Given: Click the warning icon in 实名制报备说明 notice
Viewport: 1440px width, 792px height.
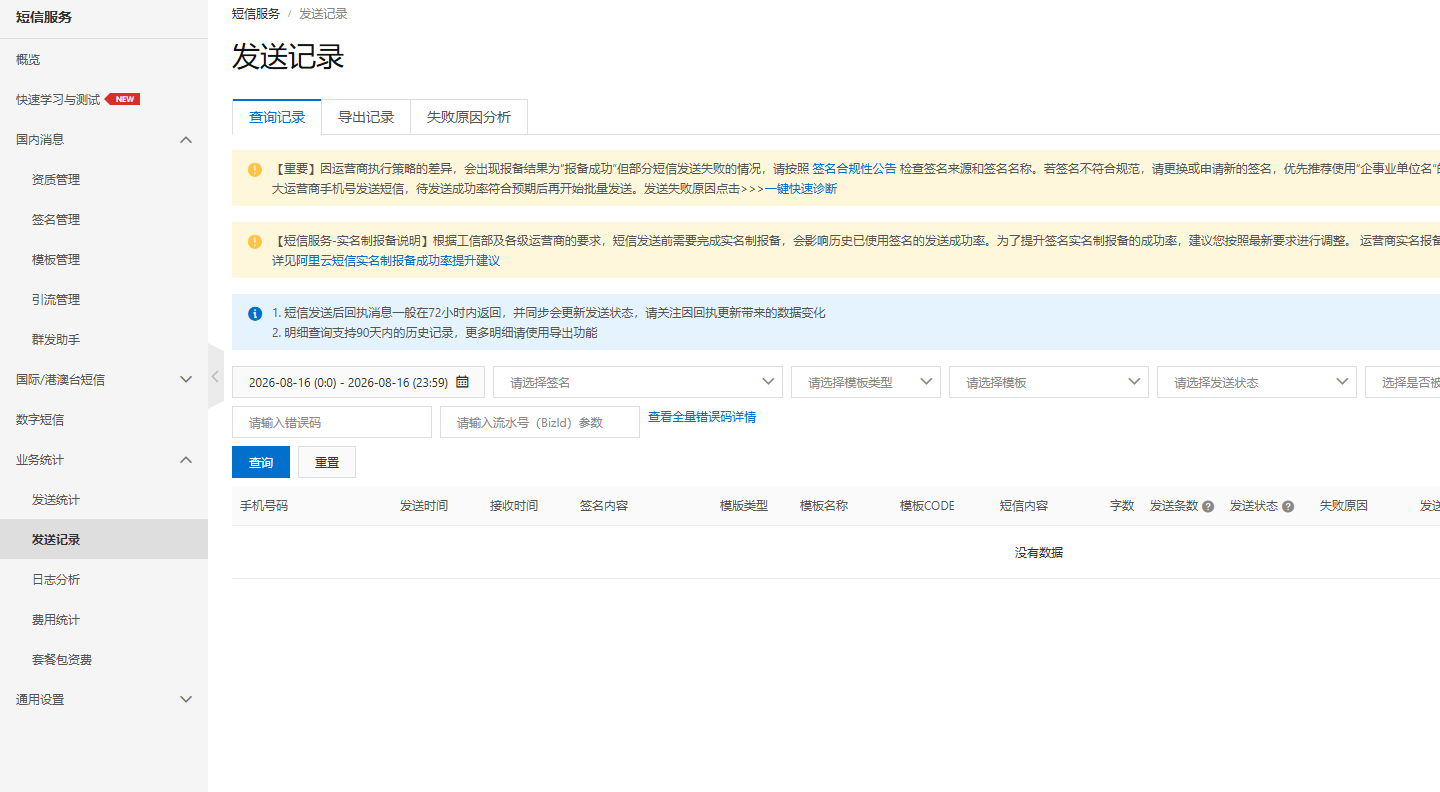Looking at the screenshot, I should coord(255,241).
